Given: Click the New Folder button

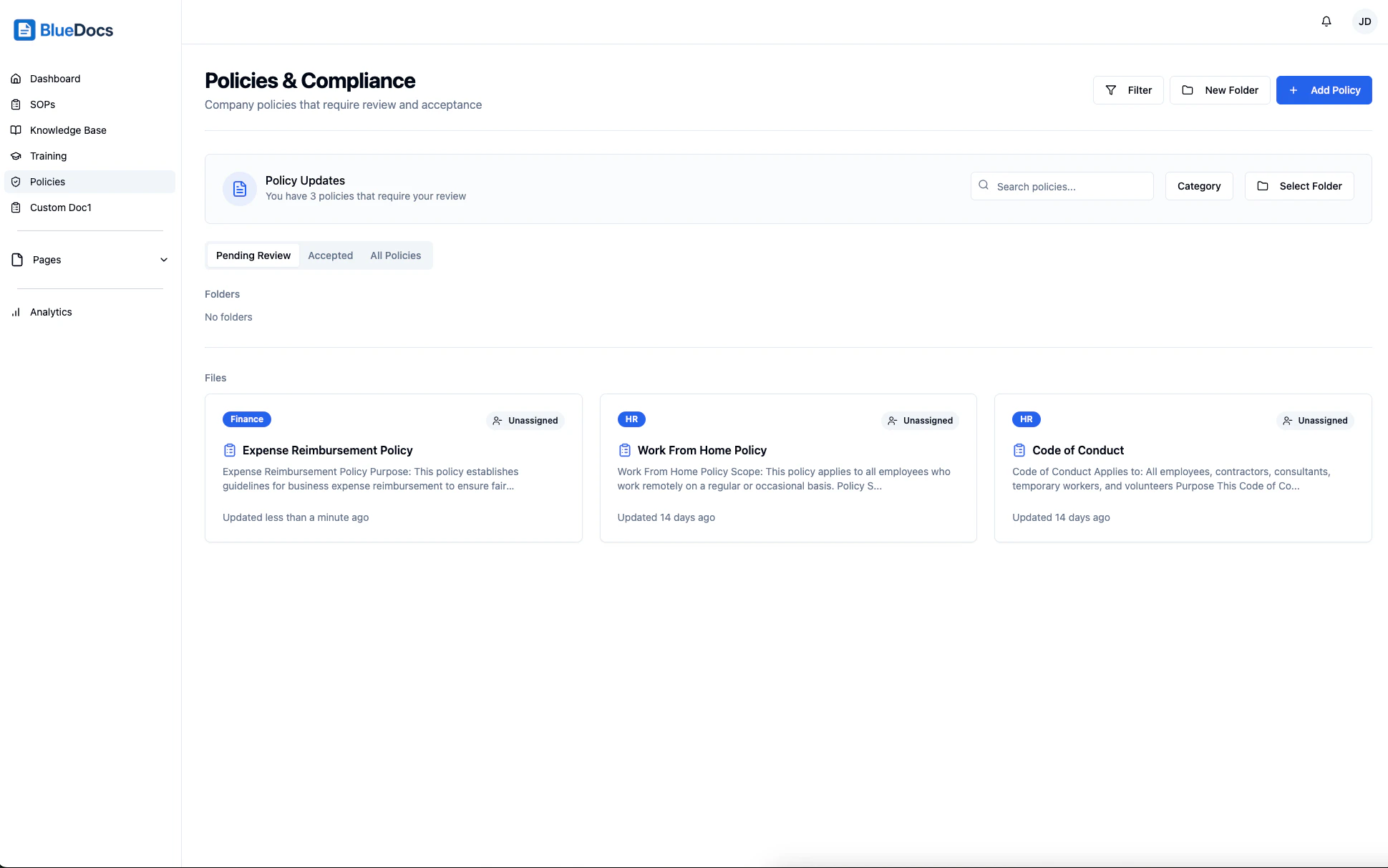Looking at the screenshot, I should pos(1220,90).
